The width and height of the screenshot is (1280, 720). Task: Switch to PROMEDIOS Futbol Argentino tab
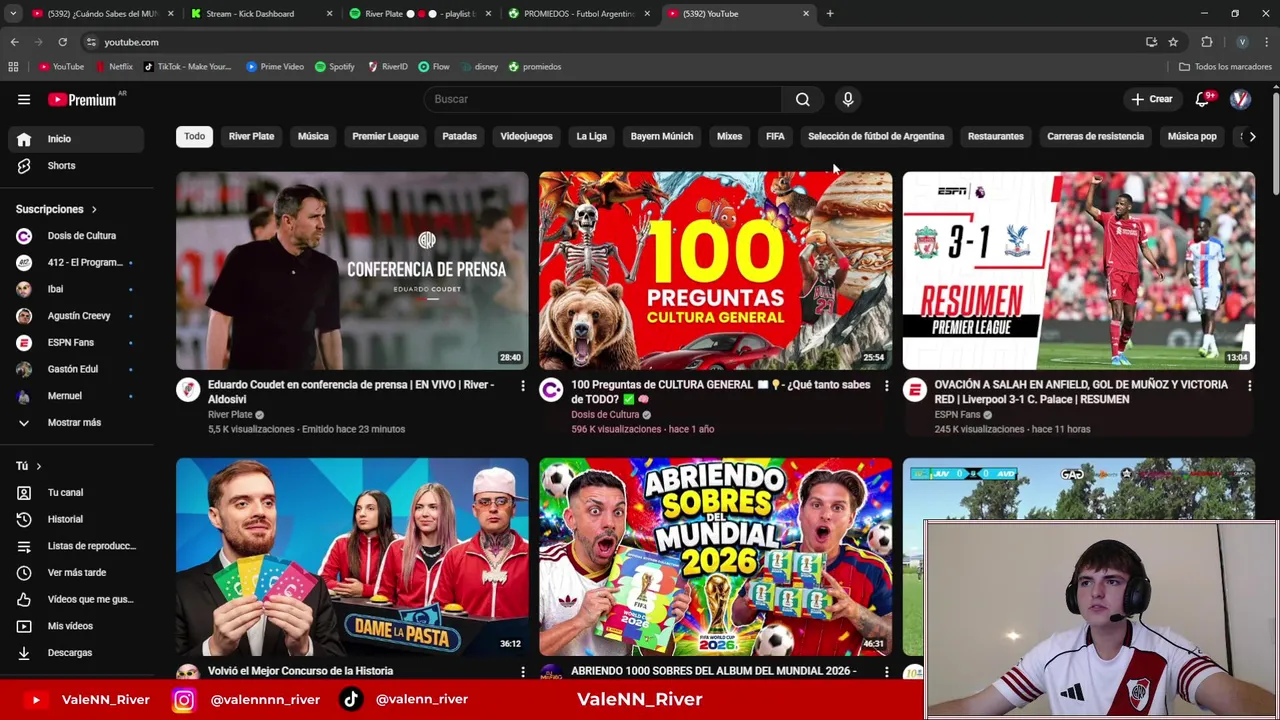pos(579,14)
